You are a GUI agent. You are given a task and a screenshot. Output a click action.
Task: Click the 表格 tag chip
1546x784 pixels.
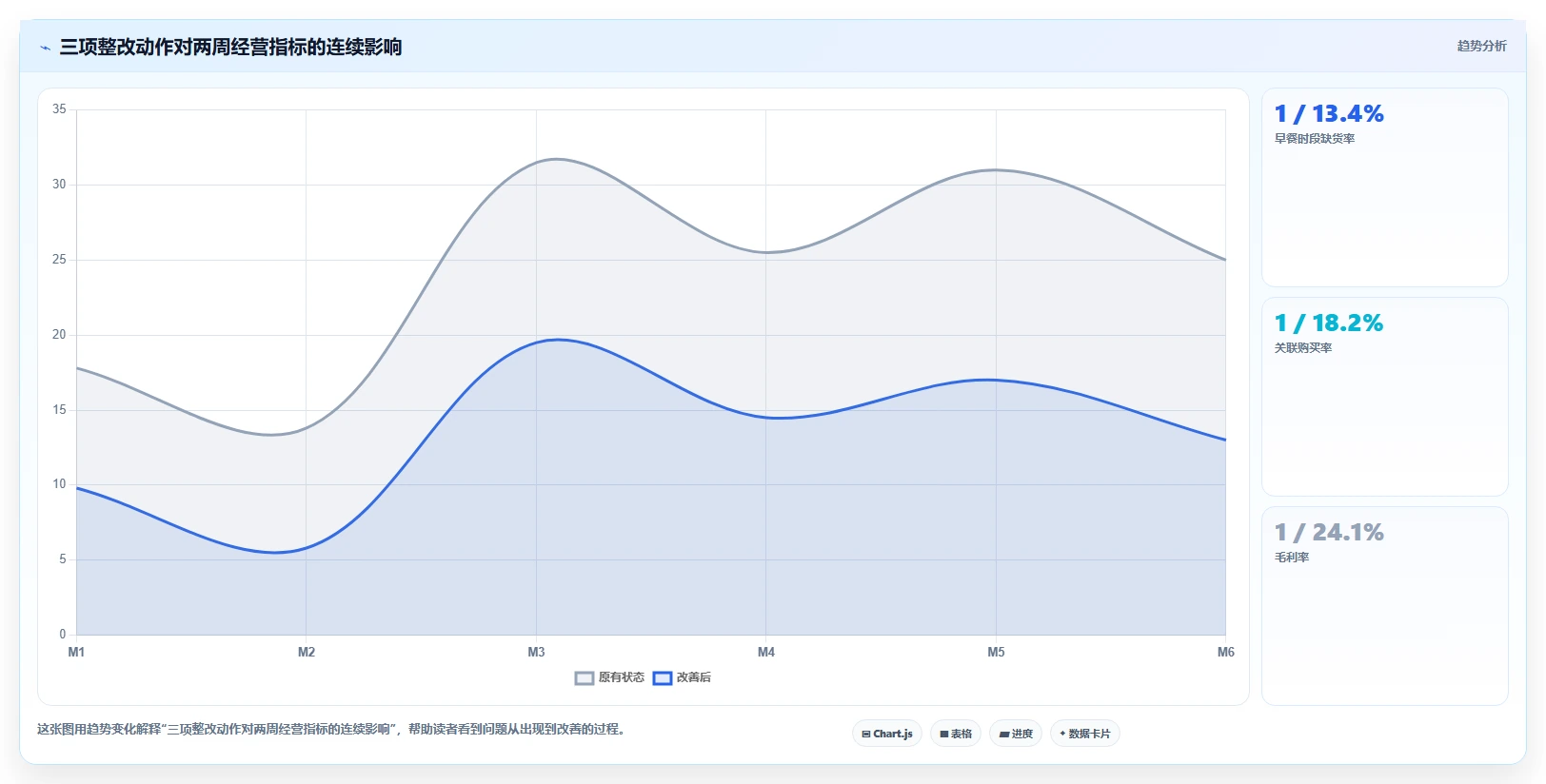(x=956, y=734)
